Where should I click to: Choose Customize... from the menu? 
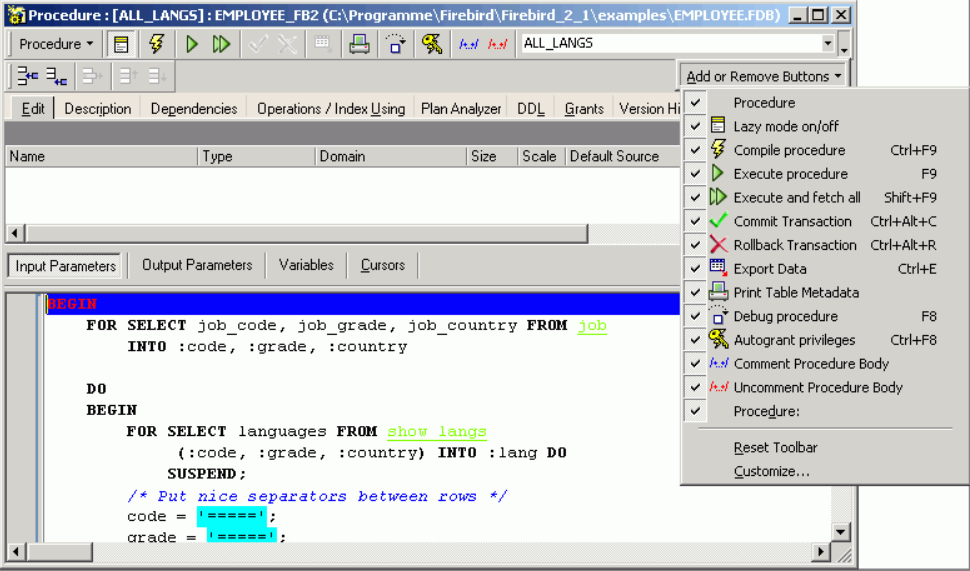point(771,471)
